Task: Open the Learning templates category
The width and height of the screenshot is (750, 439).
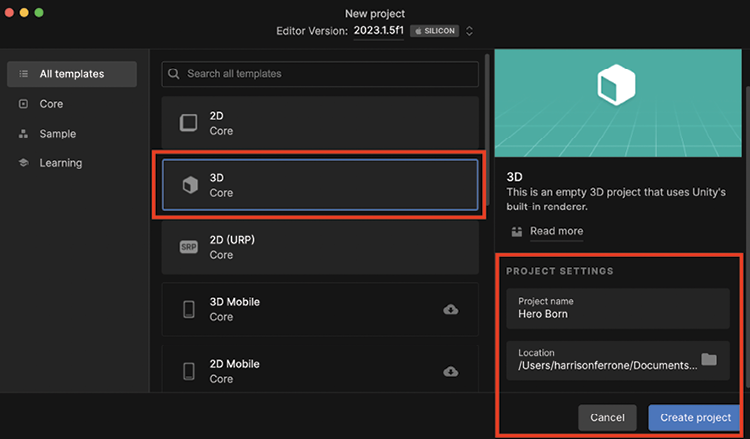Action: 60,163
